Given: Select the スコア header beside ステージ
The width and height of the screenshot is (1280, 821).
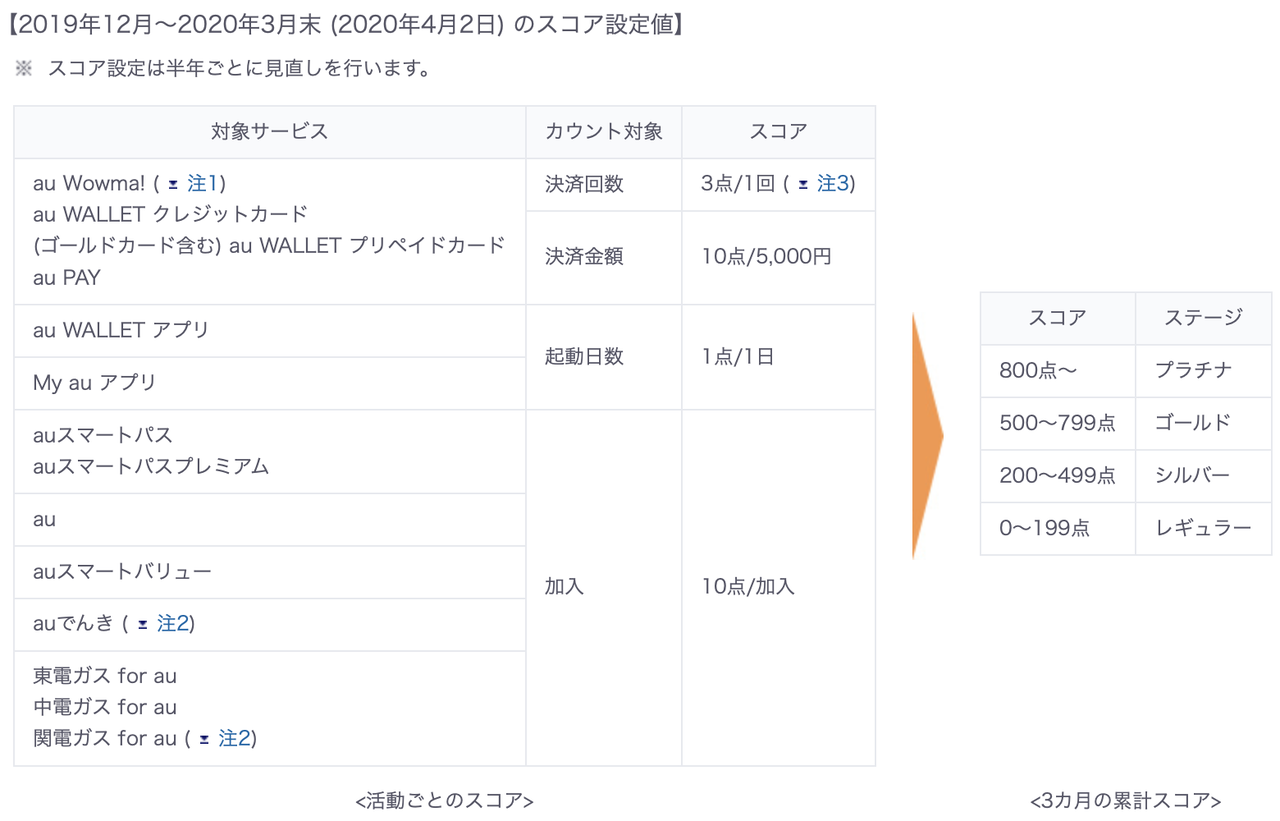Looking at the screenshot, I should tap(1058, 318).
